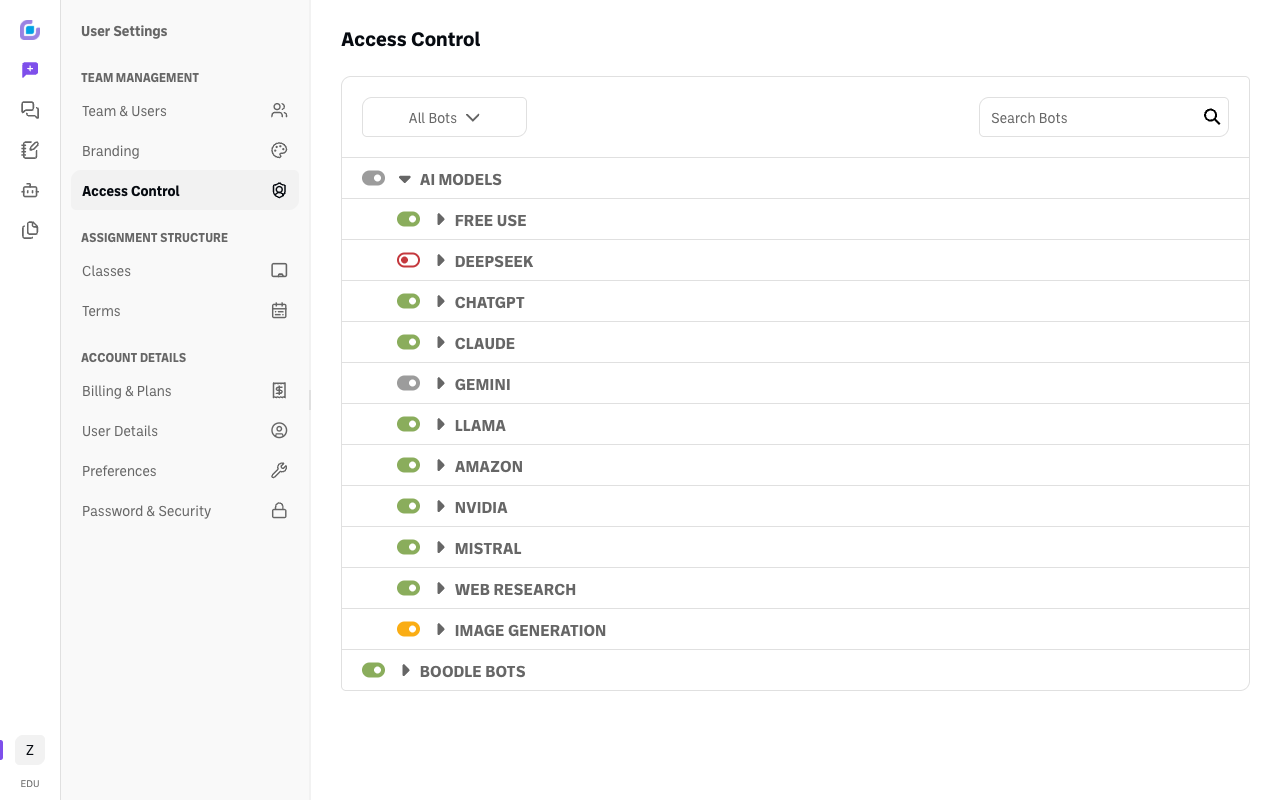Click the users icon beside Team & Users
The height and width of the screenshot is (800, 1280).
[279, 110]
